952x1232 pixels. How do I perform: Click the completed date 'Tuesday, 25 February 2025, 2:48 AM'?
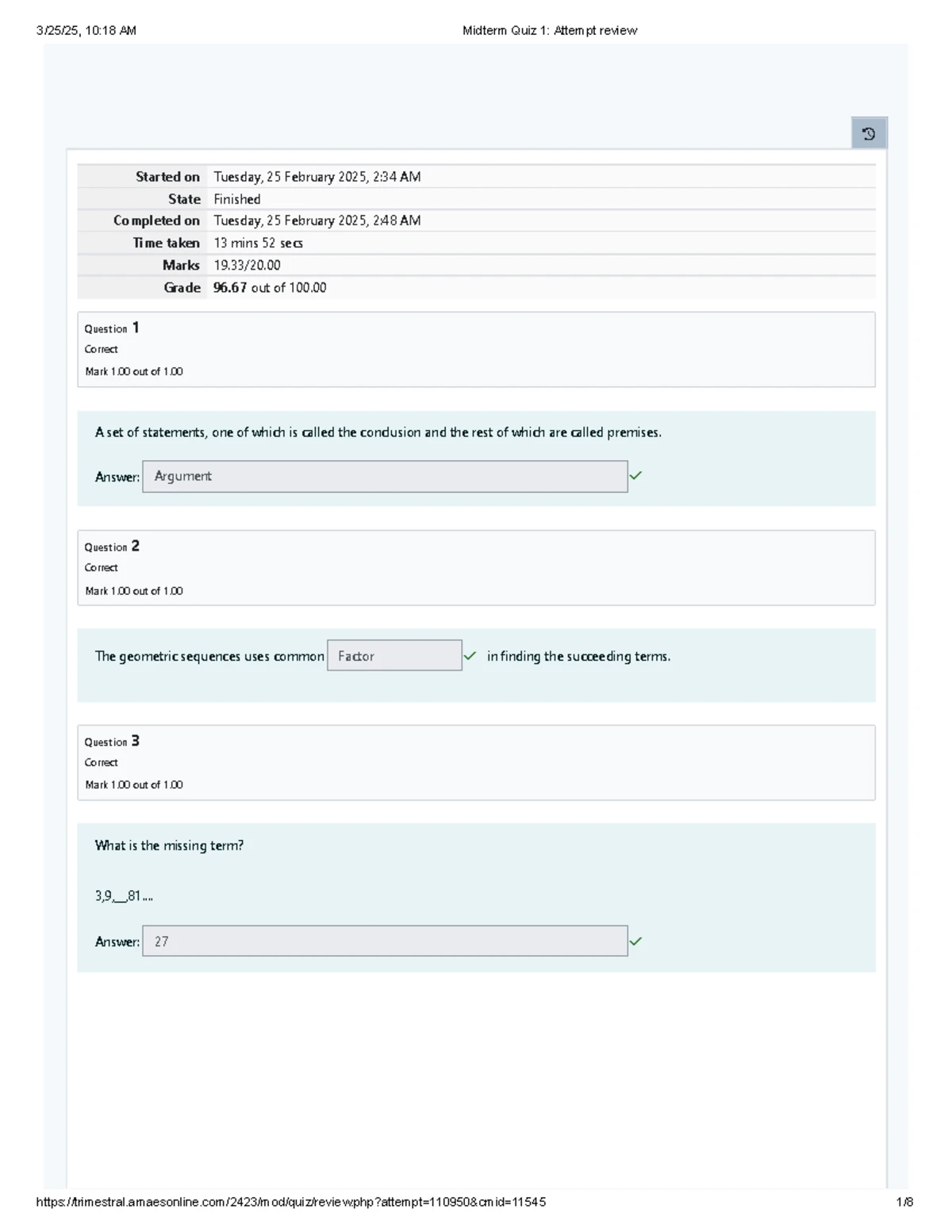pyautogui.click(x=317, y=221)
